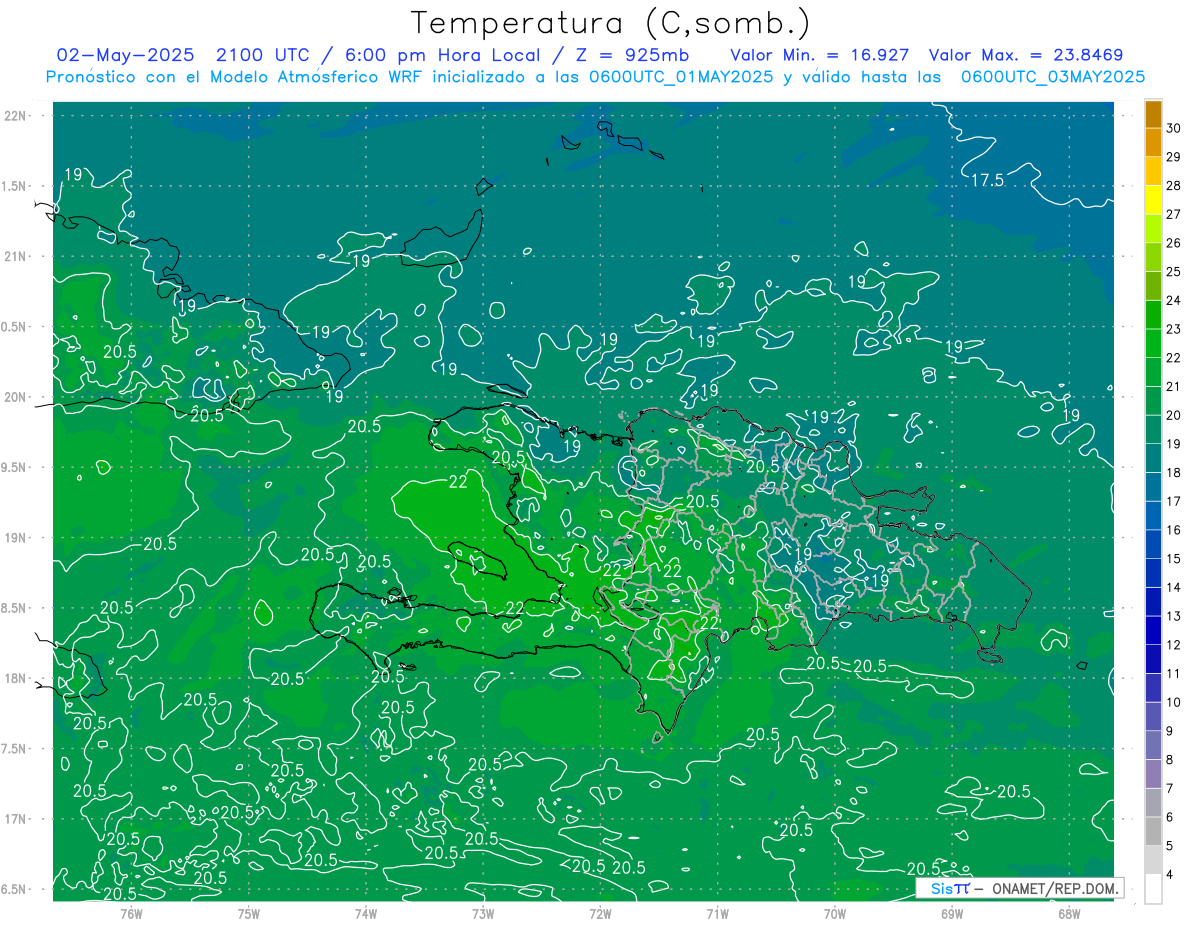Click the "19N" latitude axis label
Viewport: 1200px width, 927px height.
[15, 538]
